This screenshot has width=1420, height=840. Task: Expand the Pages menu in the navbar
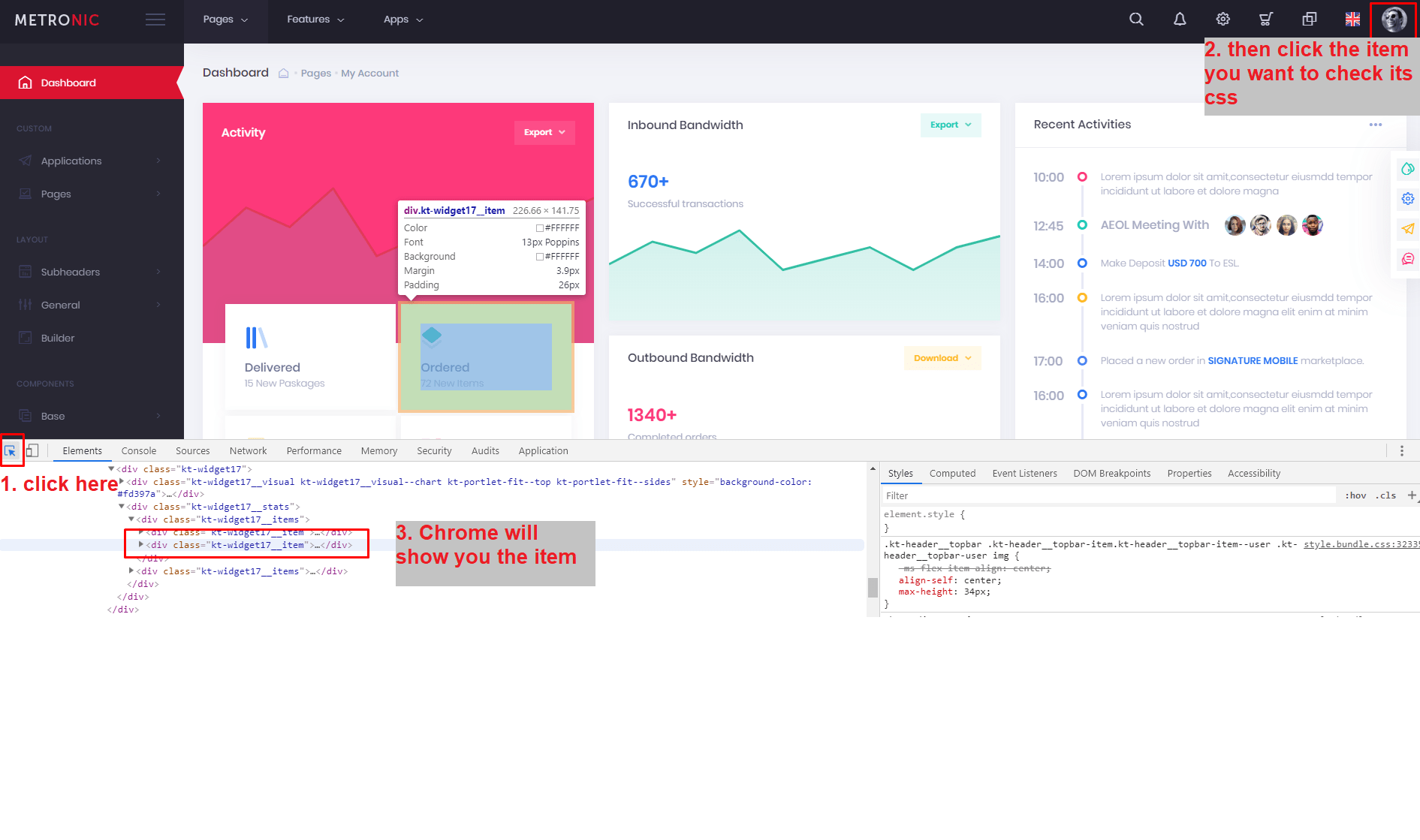225,19
